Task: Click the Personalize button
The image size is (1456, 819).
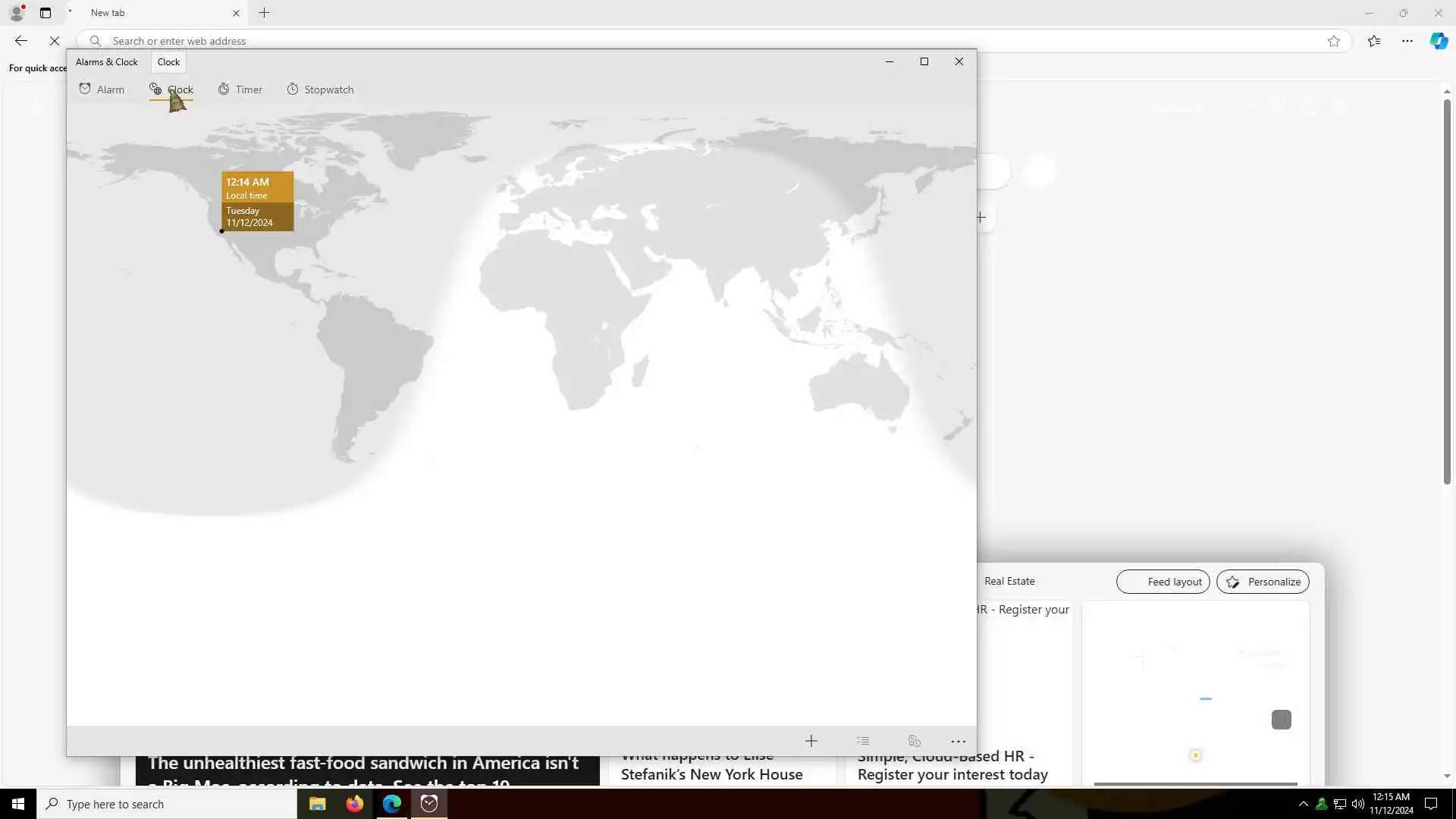Action: (x=1263, y=582)
